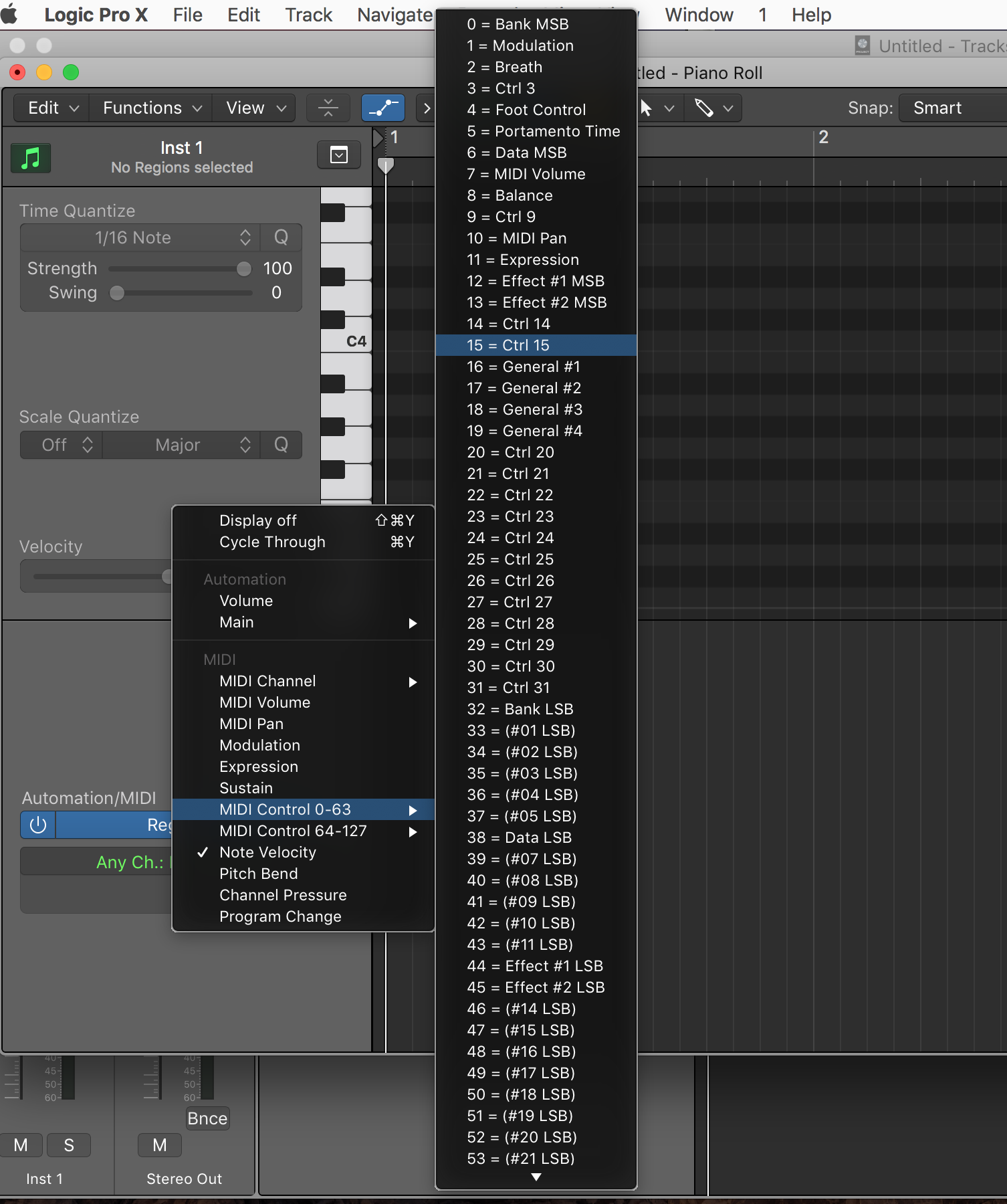1007x1204 pixels.
Task: Click the green music note region icon
Action: click(31, 158)
